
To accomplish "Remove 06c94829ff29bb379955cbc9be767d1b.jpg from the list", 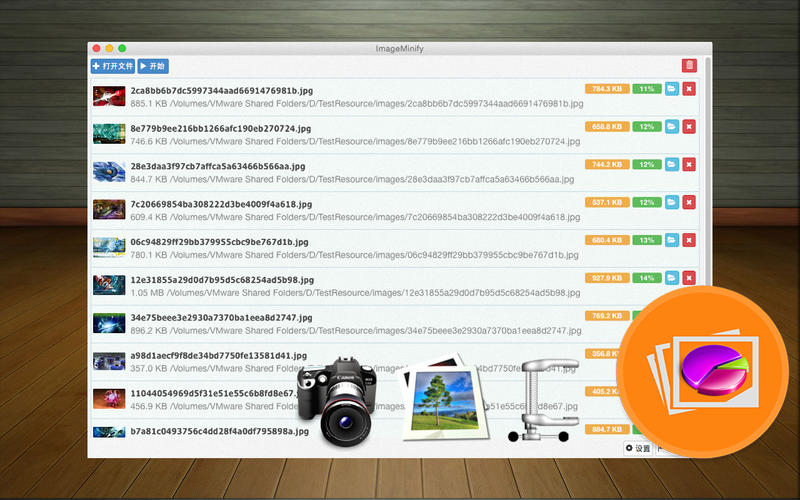I will (x=689, y=240).
